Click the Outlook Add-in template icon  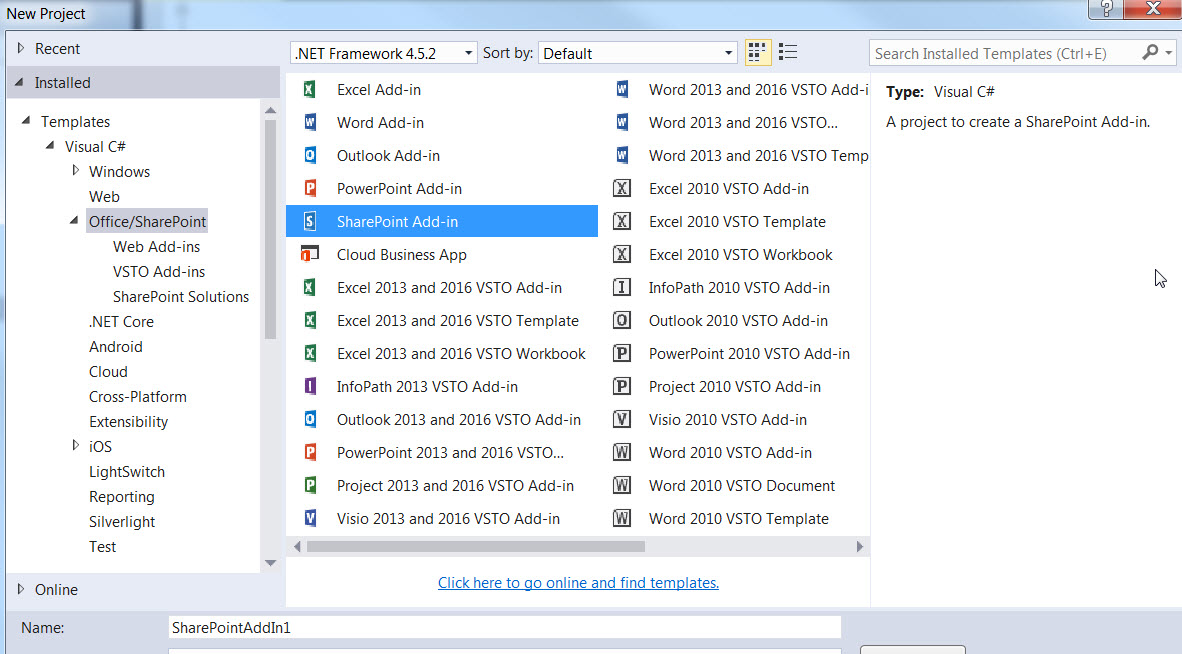(x=310, y=155)
